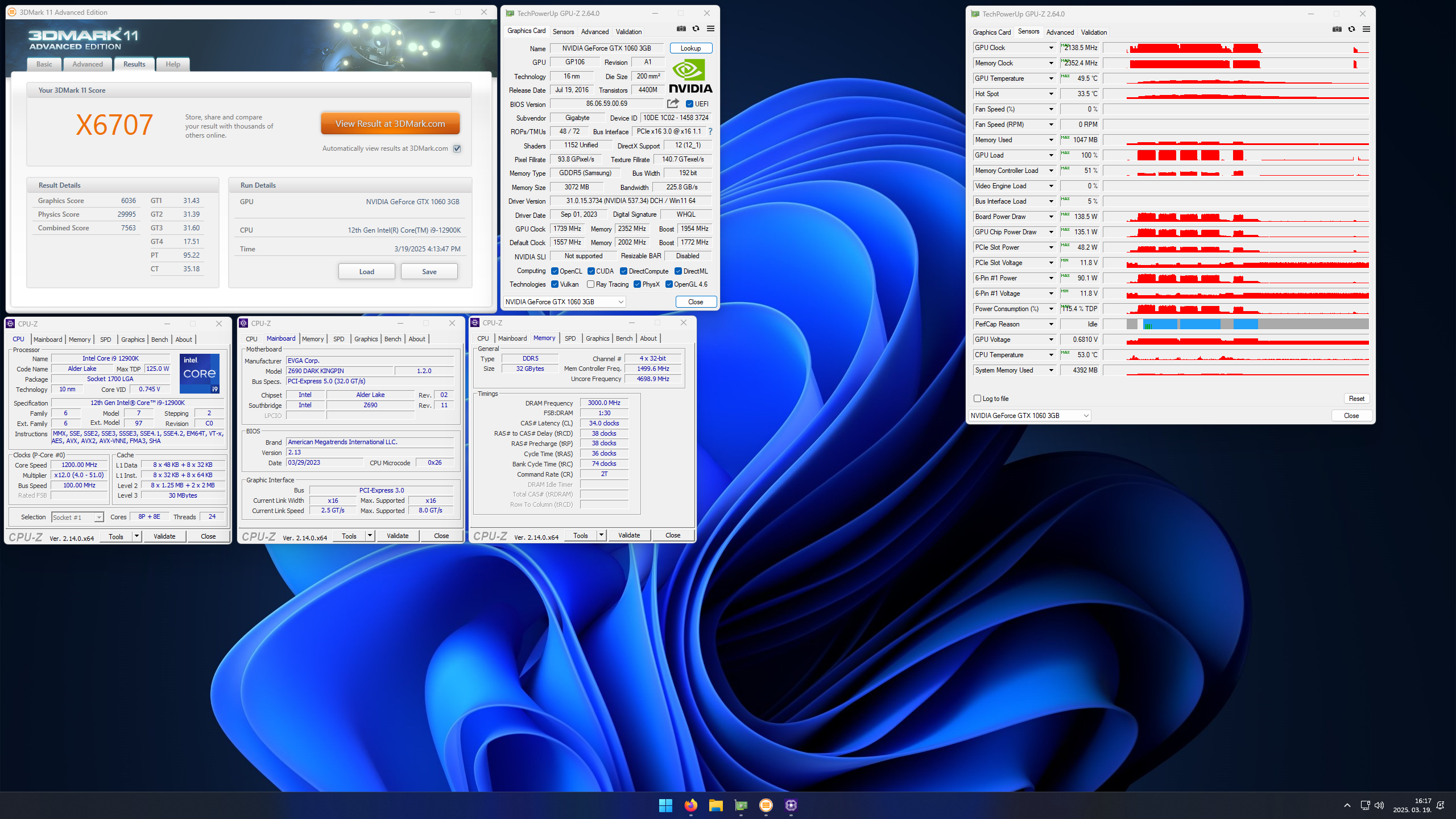Toggle the OpenCL checkbox

click(555, 271)
